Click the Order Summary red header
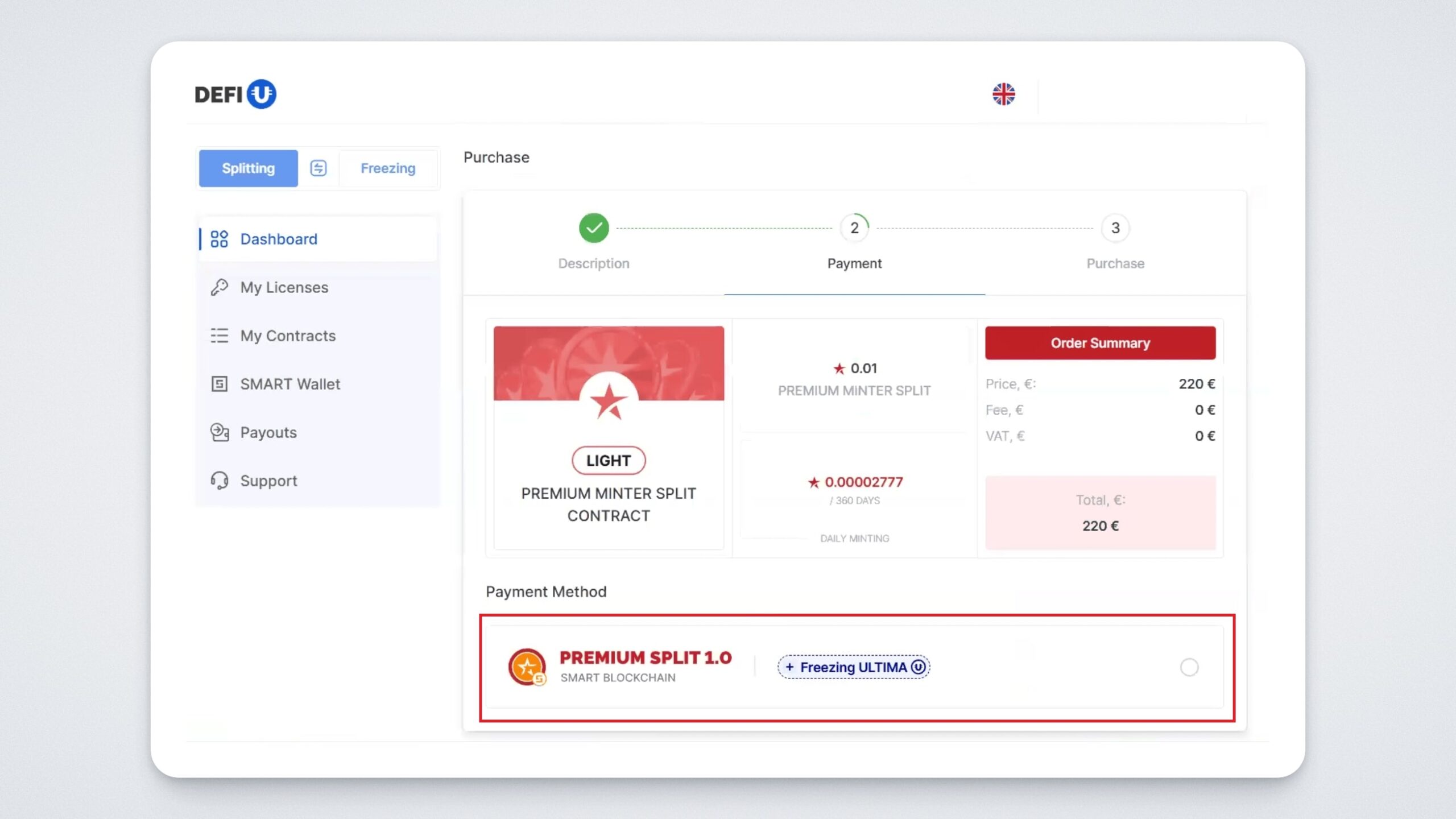1456x819 pixels. pyautogui.click(x=1100, y=343)
